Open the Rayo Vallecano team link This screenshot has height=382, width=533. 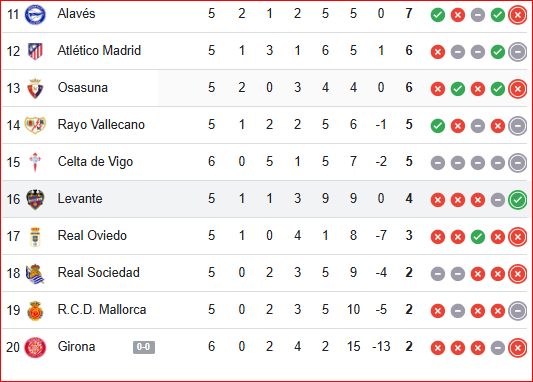coord(101,125)
